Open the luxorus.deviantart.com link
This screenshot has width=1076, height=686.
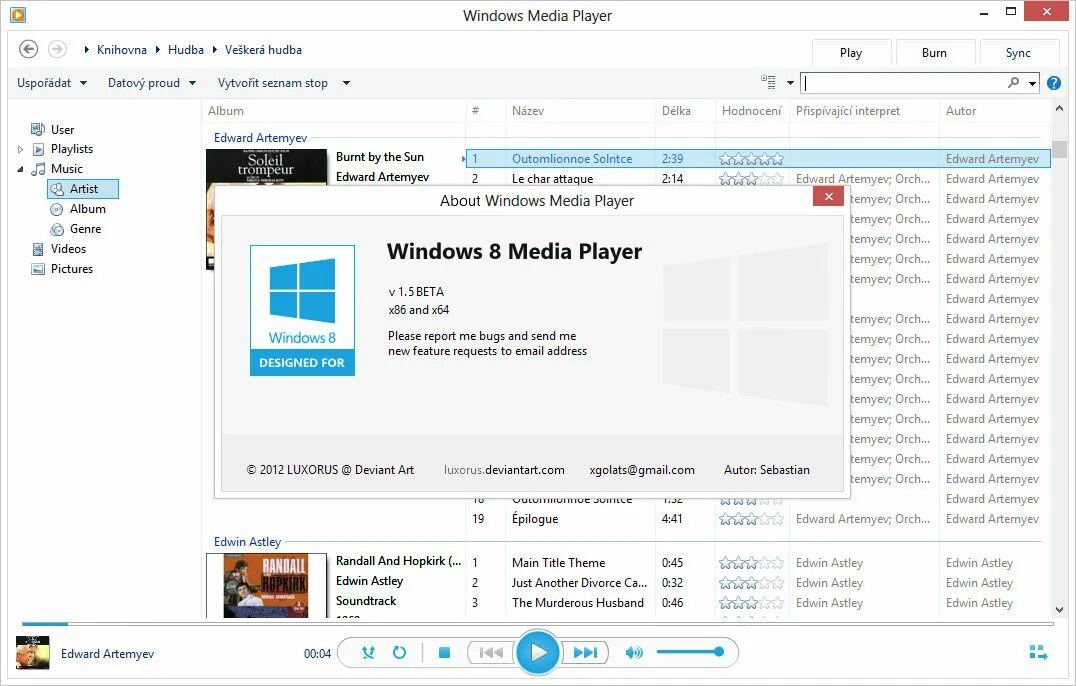tap(504, 470)
